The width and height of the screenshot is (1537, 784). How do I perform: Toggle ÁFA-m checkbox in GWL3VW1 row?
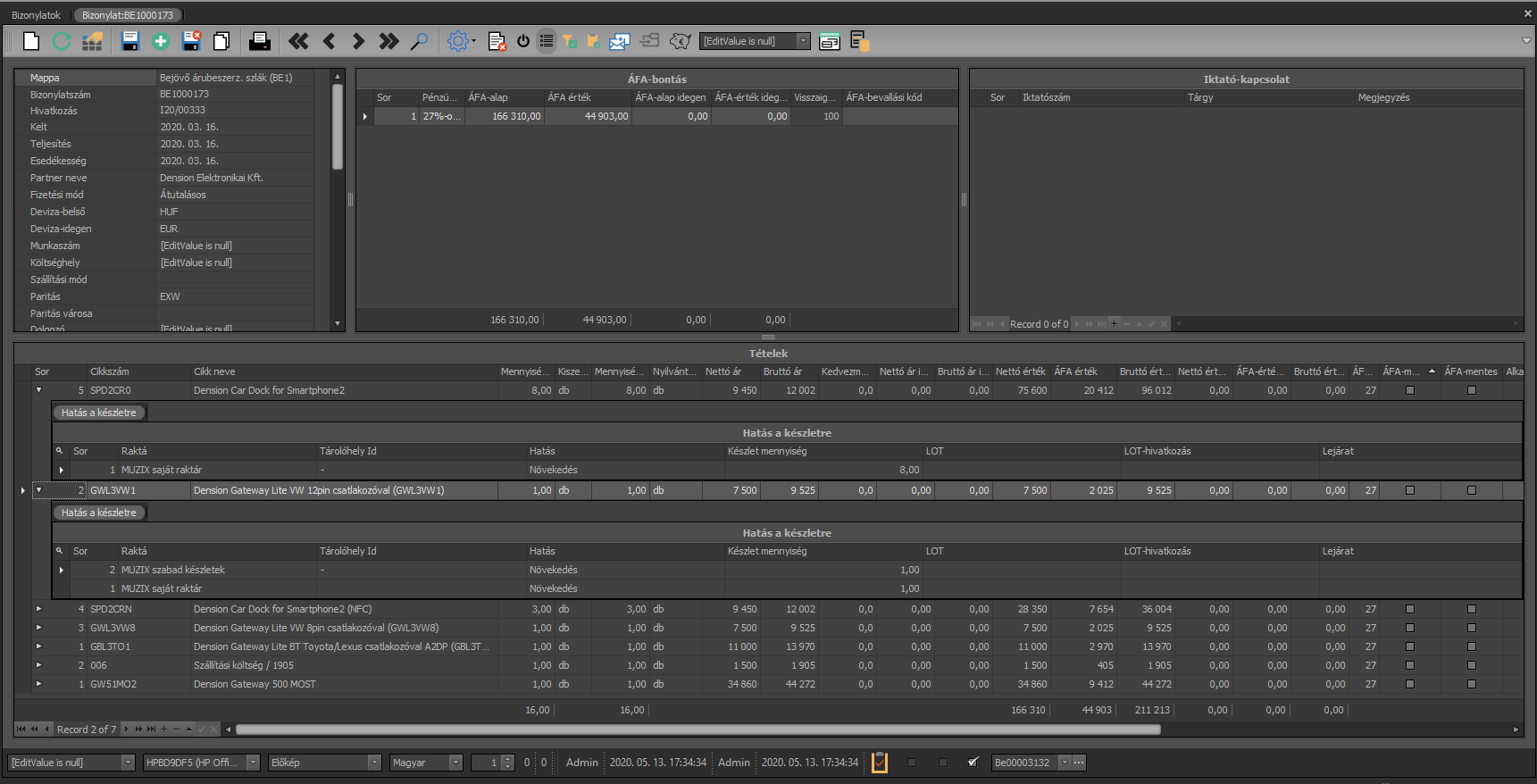1410,490
